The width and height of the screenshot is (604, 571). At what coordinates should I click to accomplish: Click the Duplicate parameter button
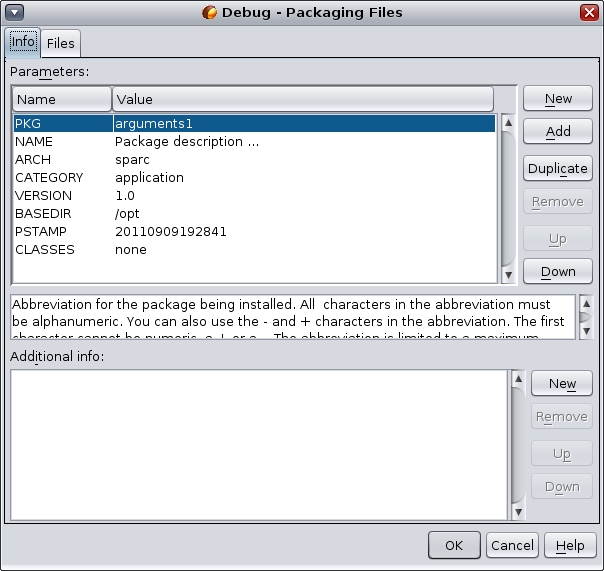[x=557, y=168]
